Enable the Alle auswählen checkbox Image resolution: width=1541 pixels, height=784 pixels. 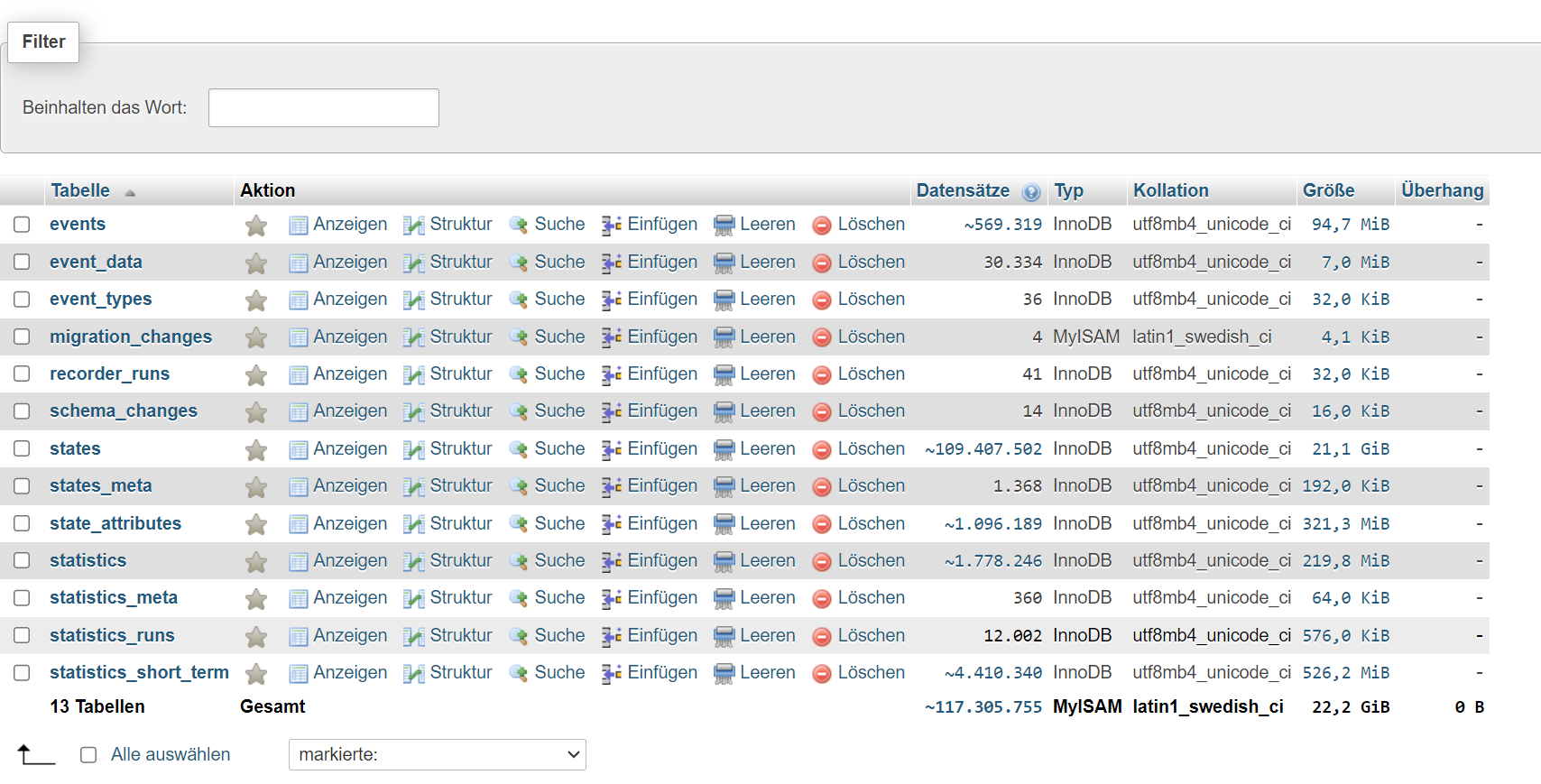88,755
